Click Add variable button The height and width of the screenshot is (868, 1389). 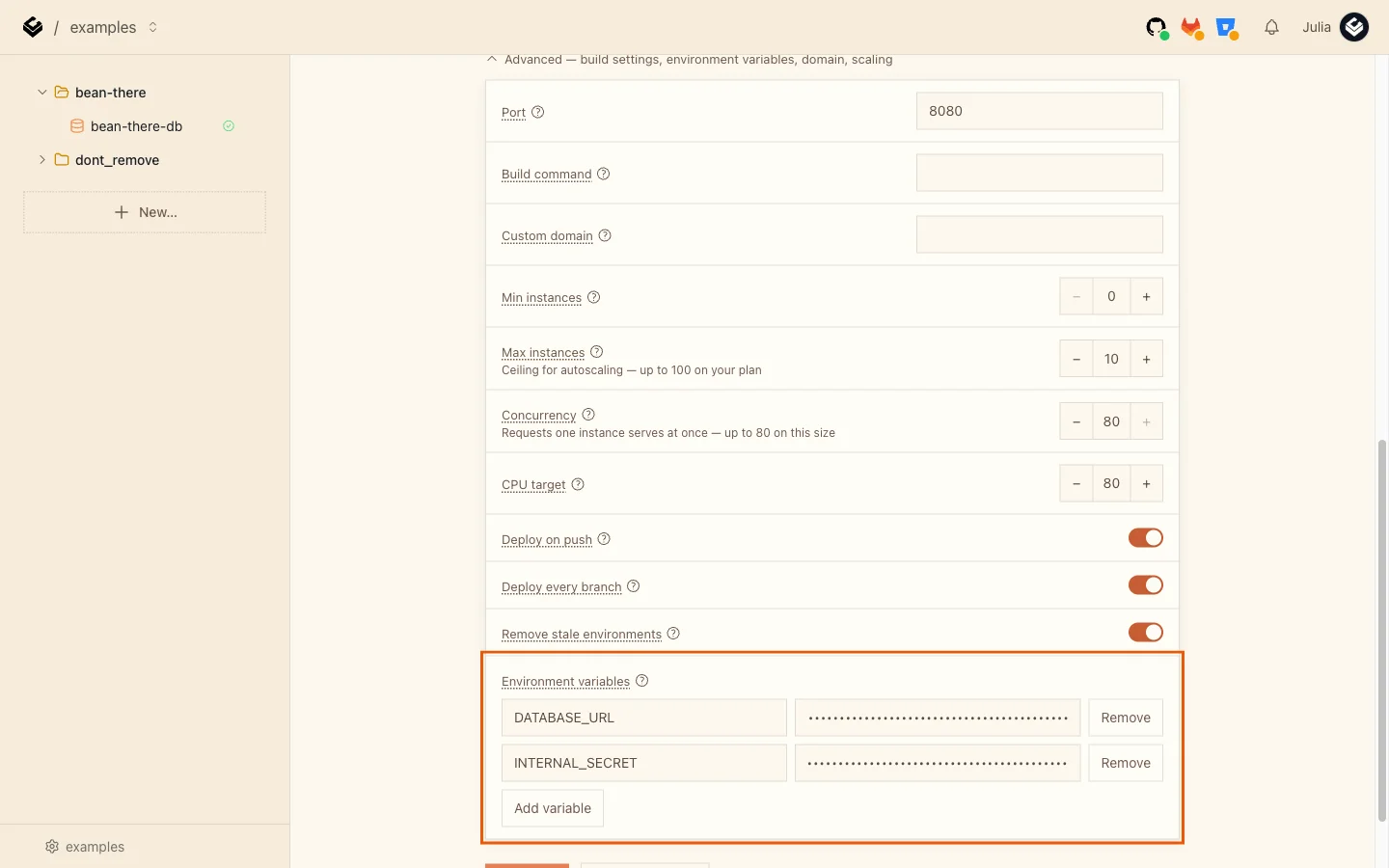pos(553,808)
